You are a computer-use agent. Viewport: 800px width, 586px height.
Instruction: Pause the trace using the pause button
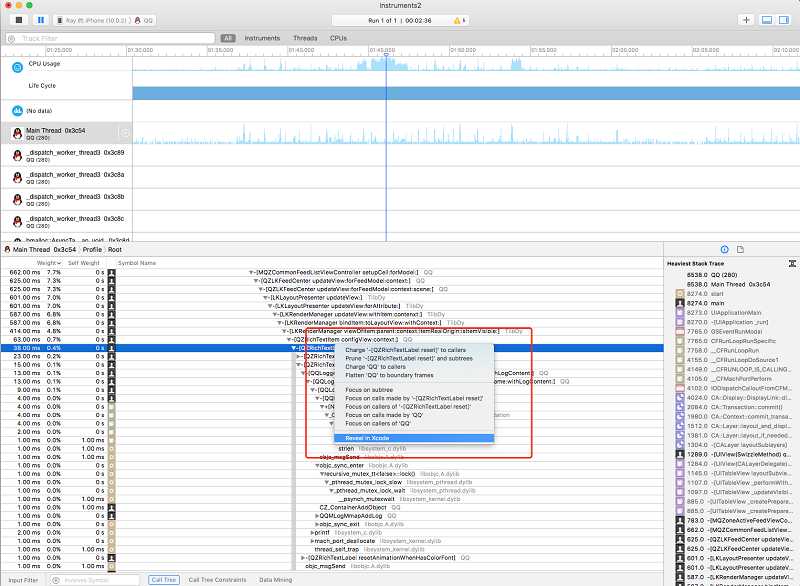pyautogui.click(x=41, y=20)
